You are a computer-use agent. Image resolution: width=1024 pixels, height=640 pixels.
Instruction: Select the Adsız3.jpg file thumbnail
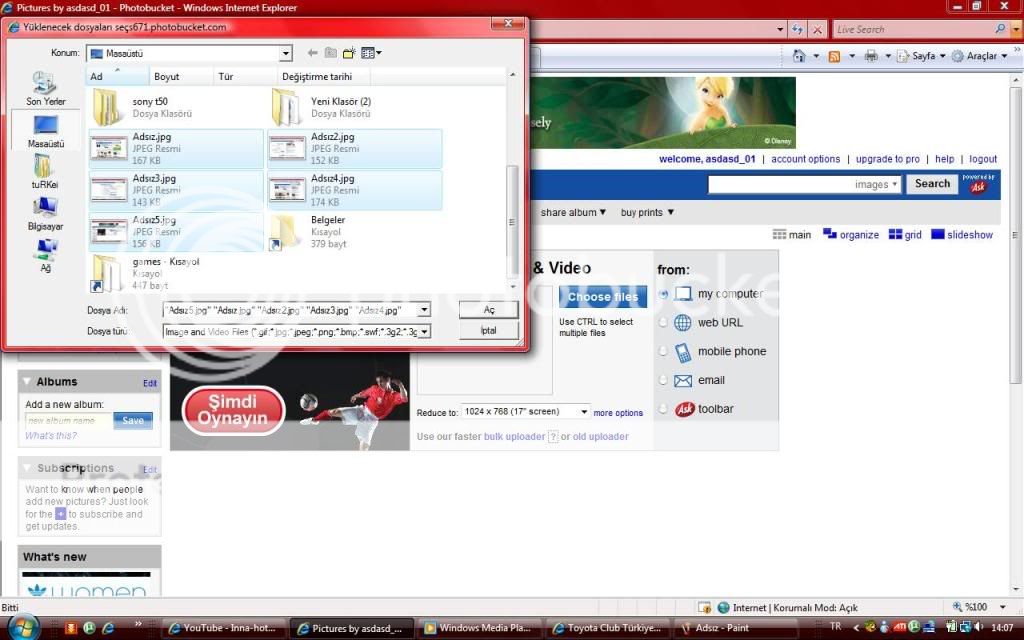[110, 189]
